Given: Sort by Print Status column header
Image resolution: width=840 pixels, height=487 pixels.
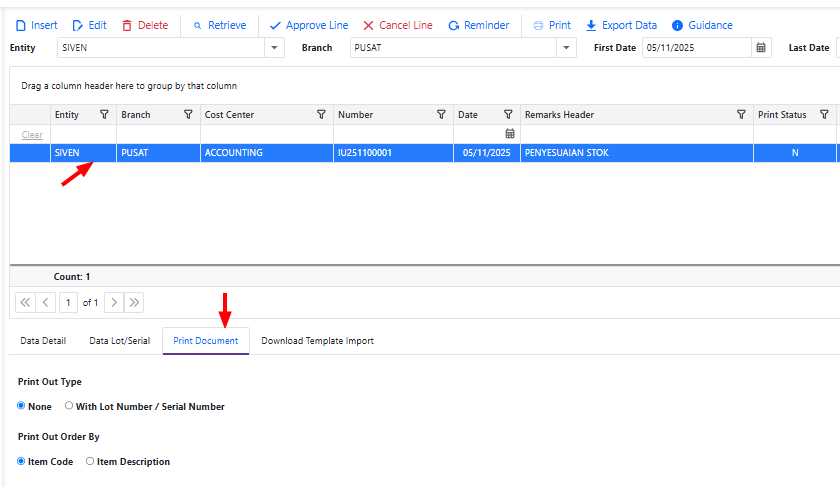Looking at the screenshot, I should [782, 115].
